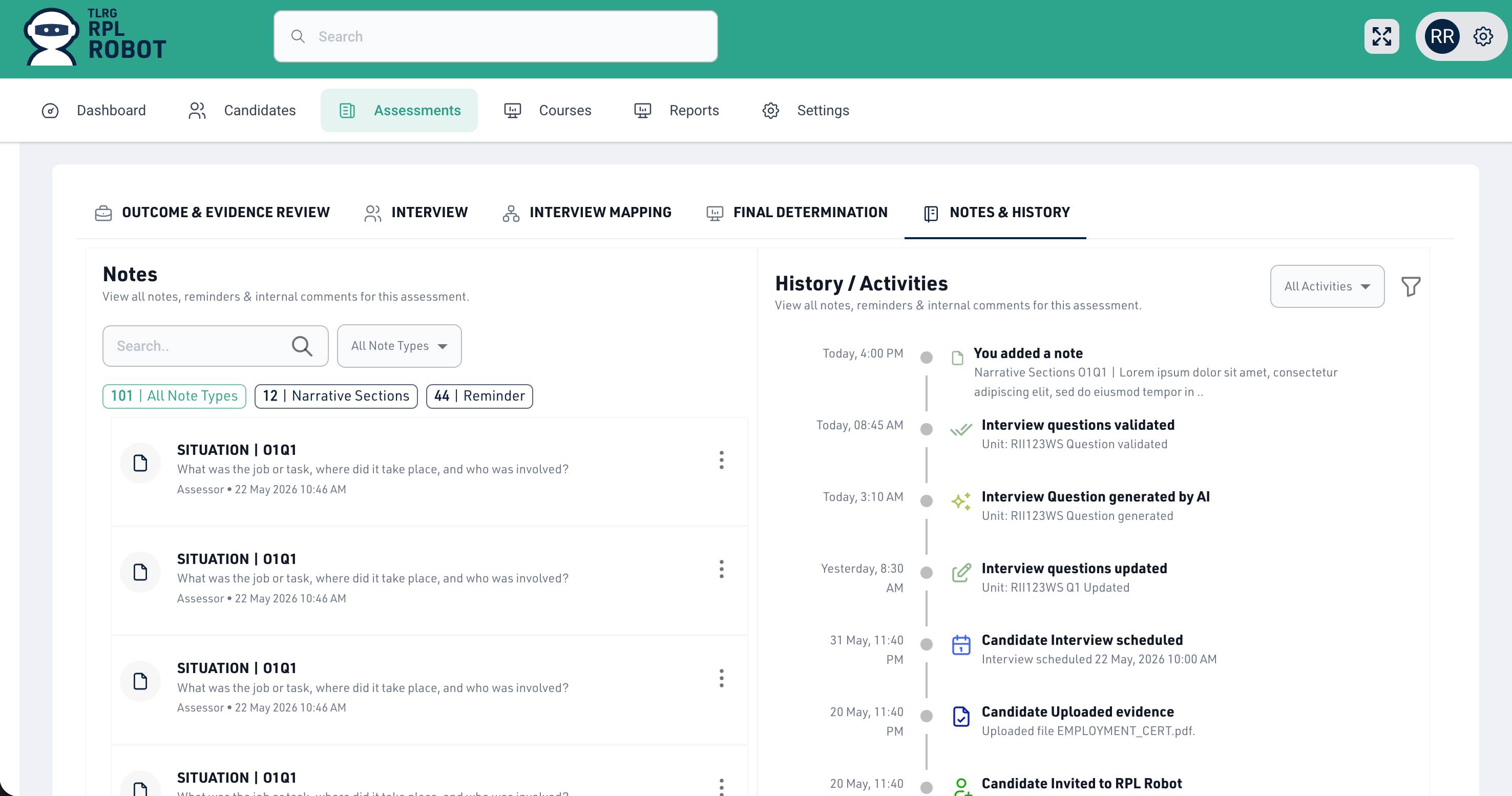The height and width of the screenshot is (796, 1512).
Task: Select the Notes & History tab
Action: [996, 213]
